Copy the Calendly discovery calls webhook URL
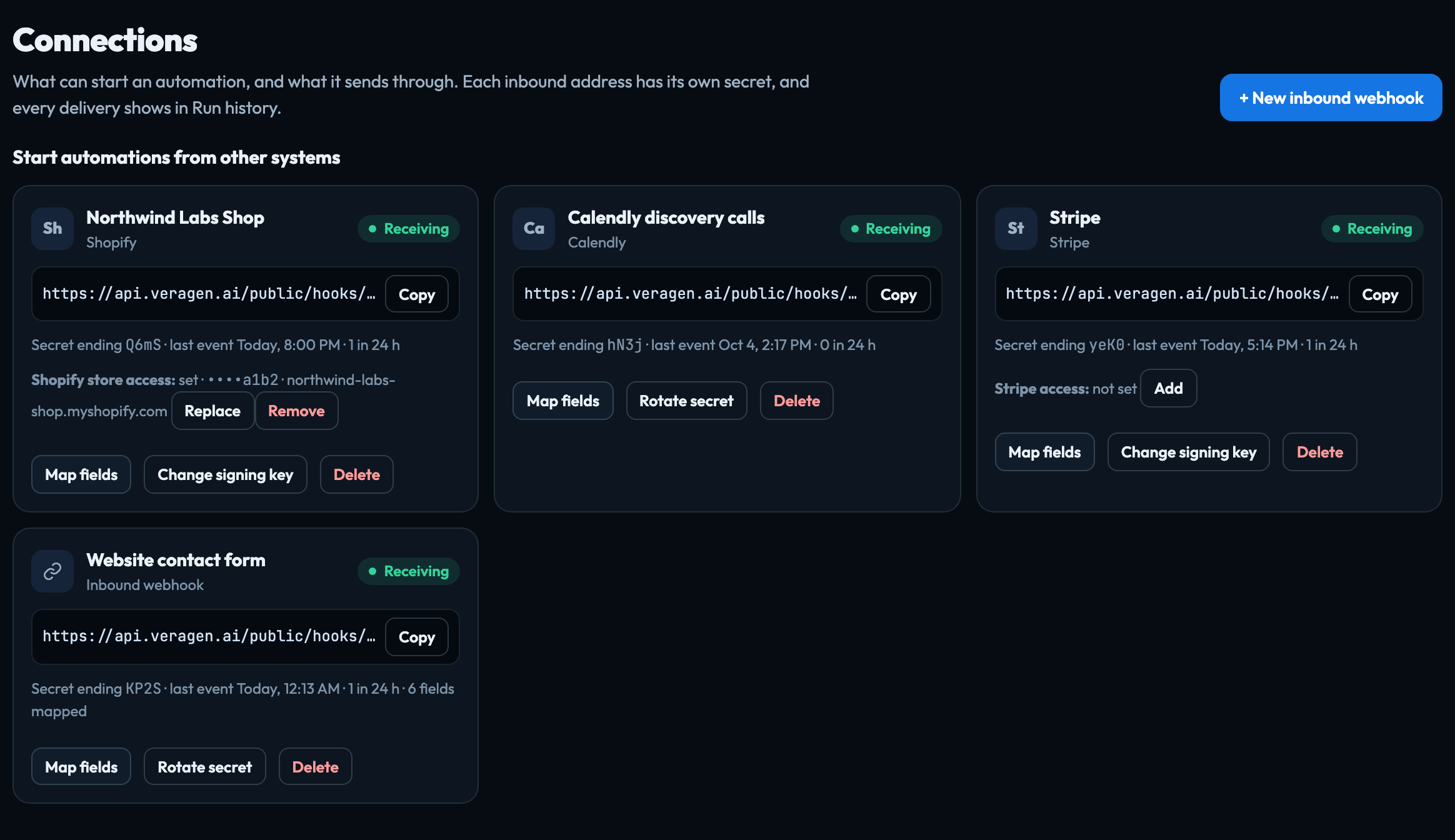 [898, 294]
